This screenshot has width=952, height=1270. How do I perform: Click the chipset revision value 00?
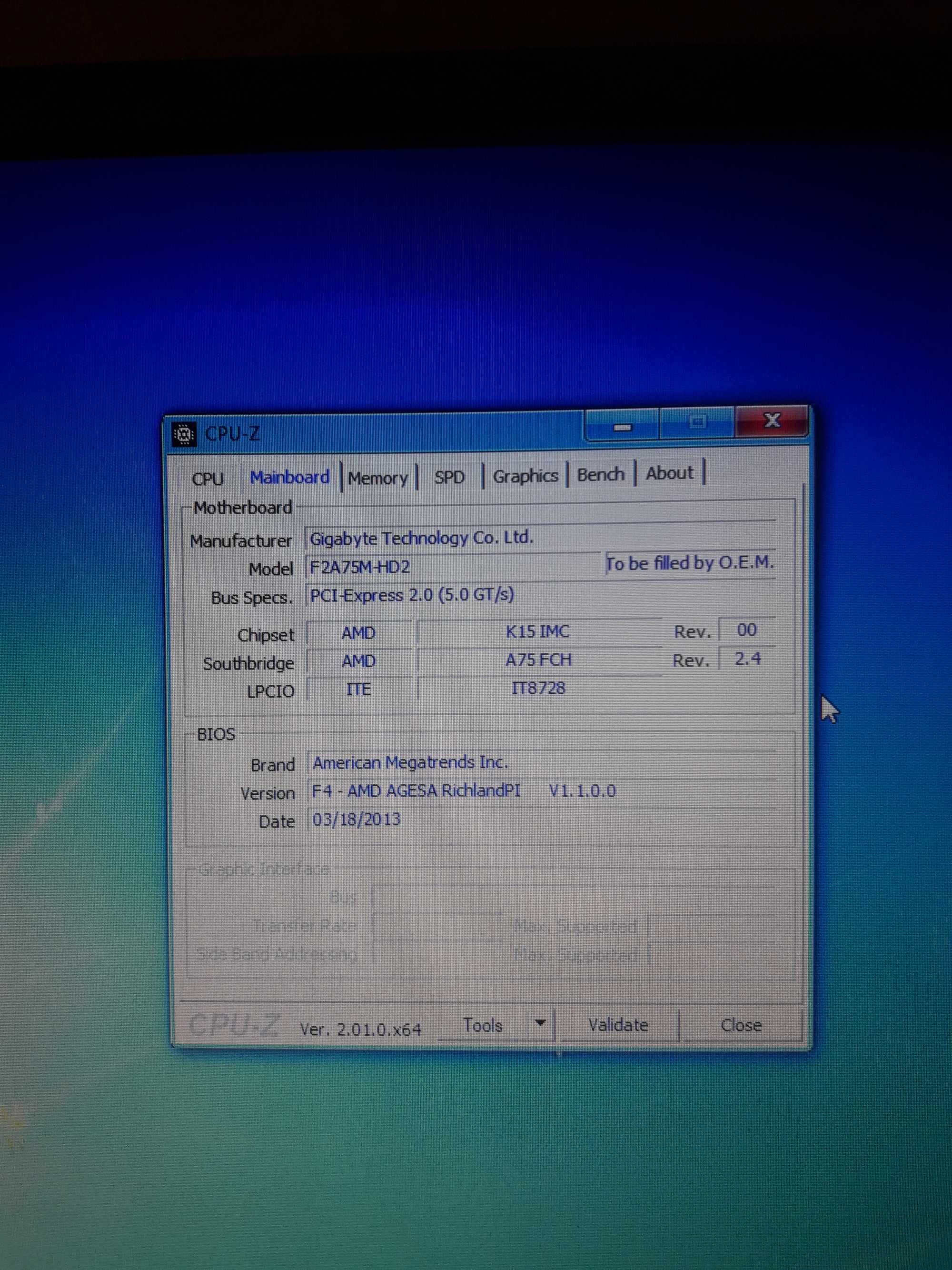(x=747, y=630)
